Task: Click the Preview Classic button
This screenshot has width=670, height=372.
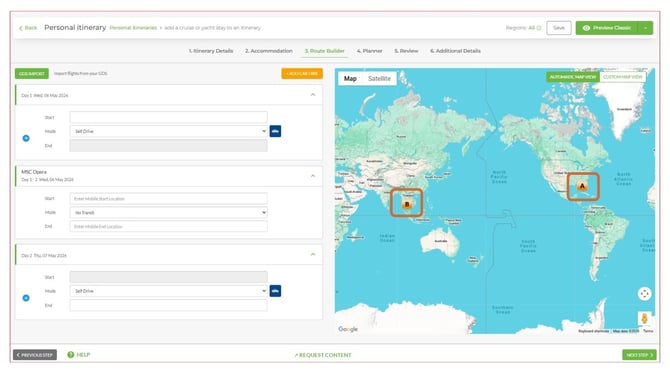Action: pos(607,28)
